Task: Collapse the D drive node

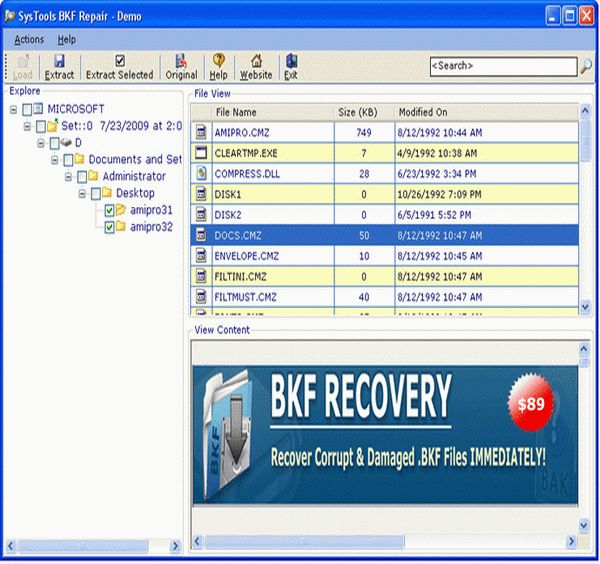Action: 41,143
